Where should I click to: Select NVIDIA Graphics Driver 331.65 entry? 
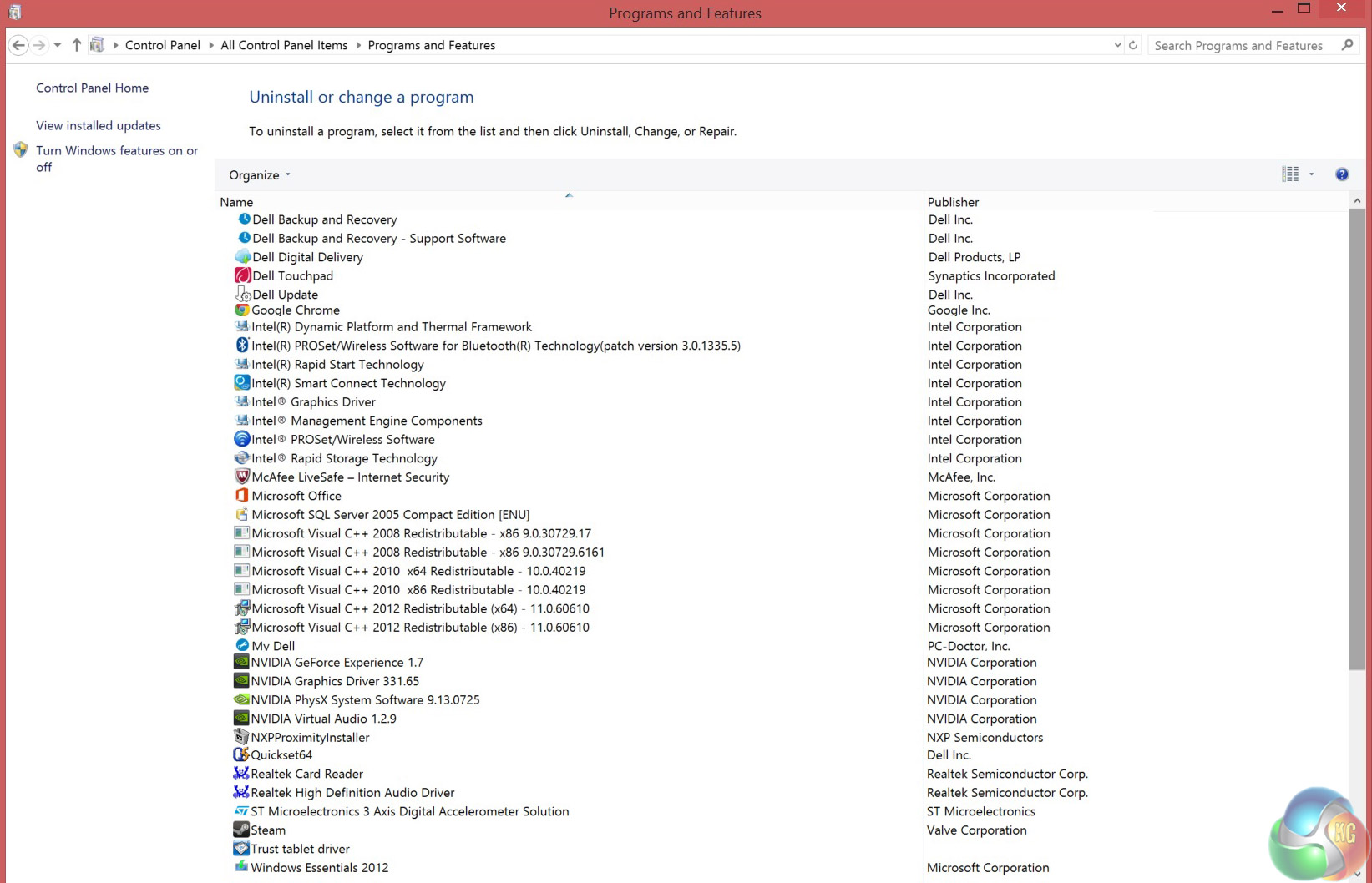335,681
